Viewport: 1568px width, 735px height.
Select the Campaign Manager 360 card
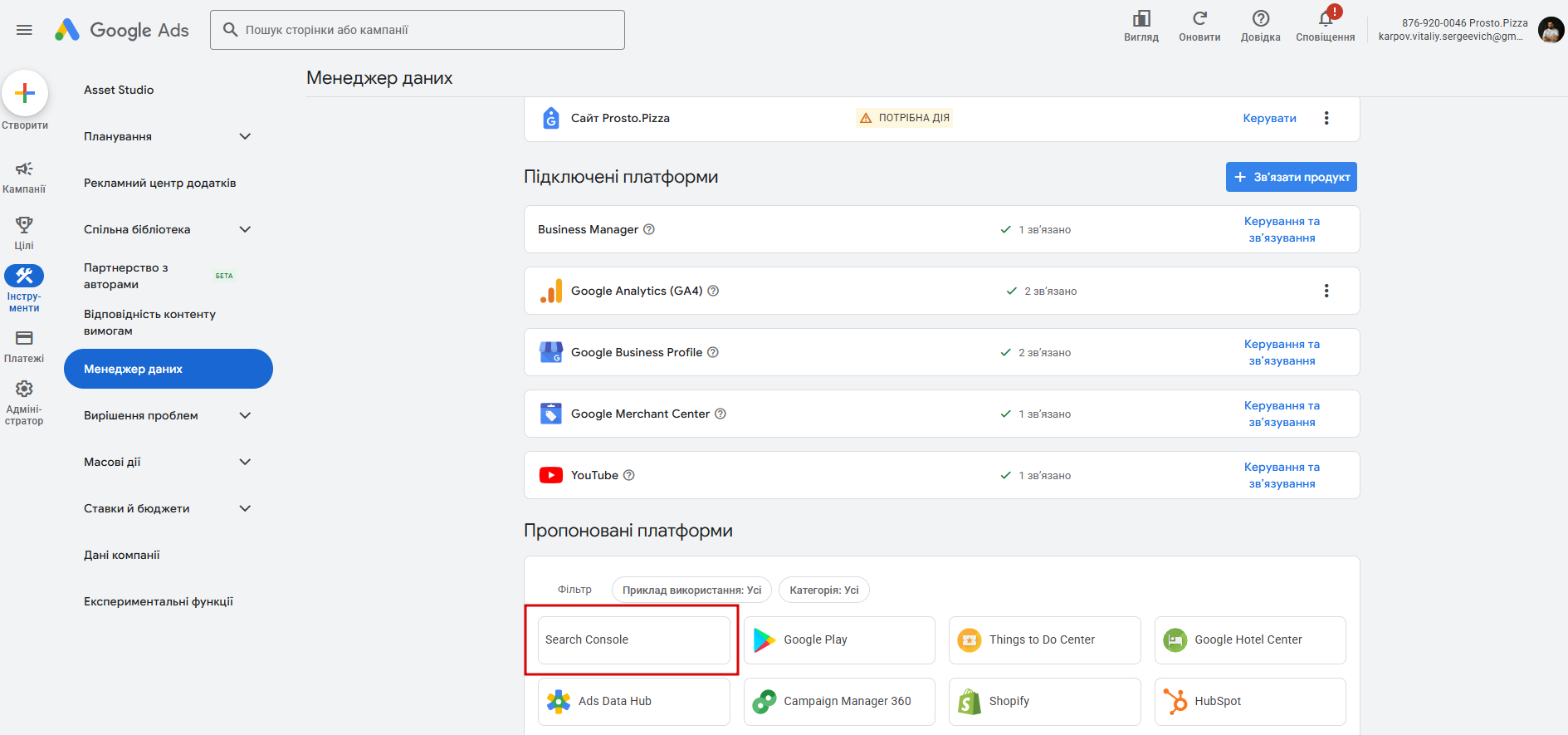839,702
